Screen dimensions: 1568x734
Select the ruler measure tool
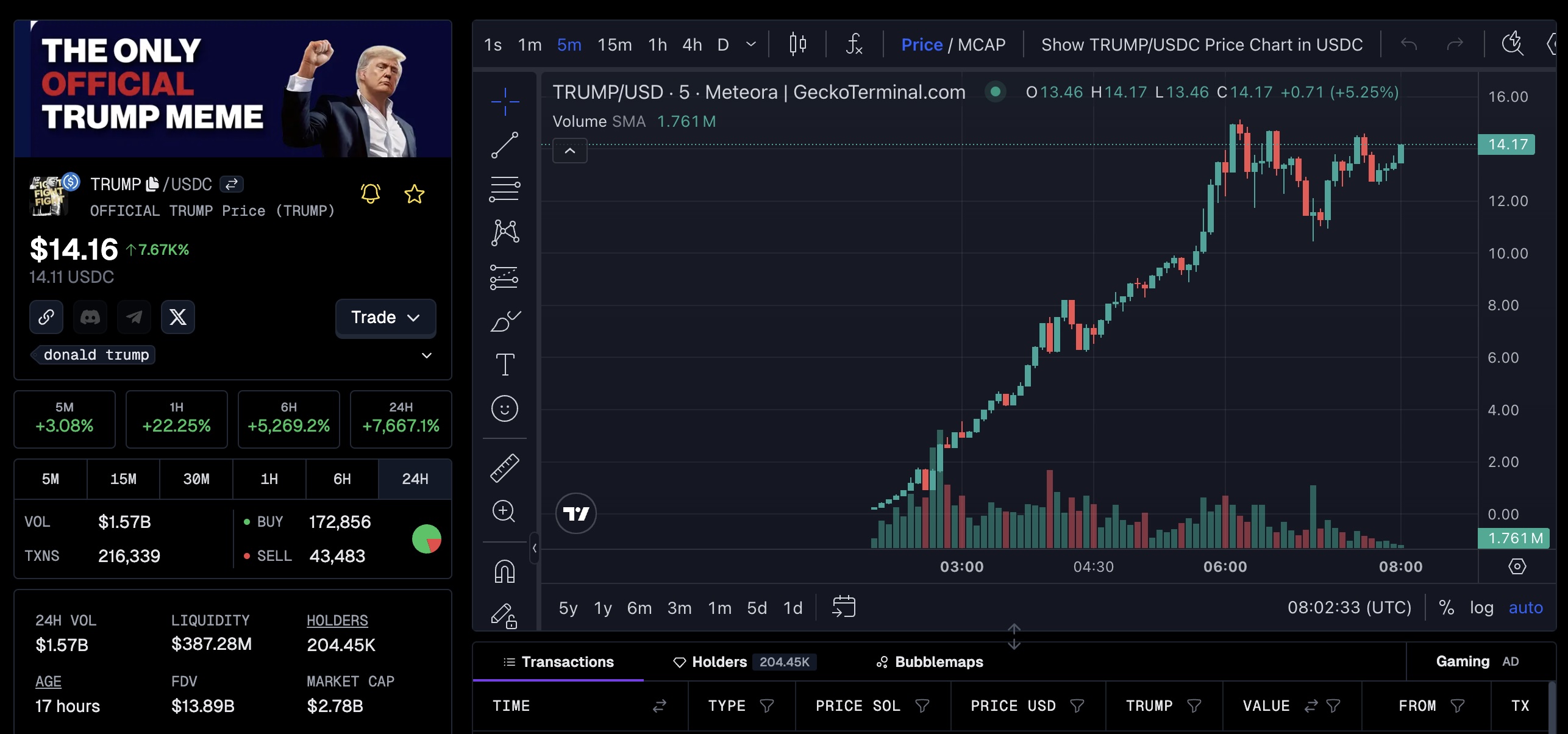click(x=505, y=468)
